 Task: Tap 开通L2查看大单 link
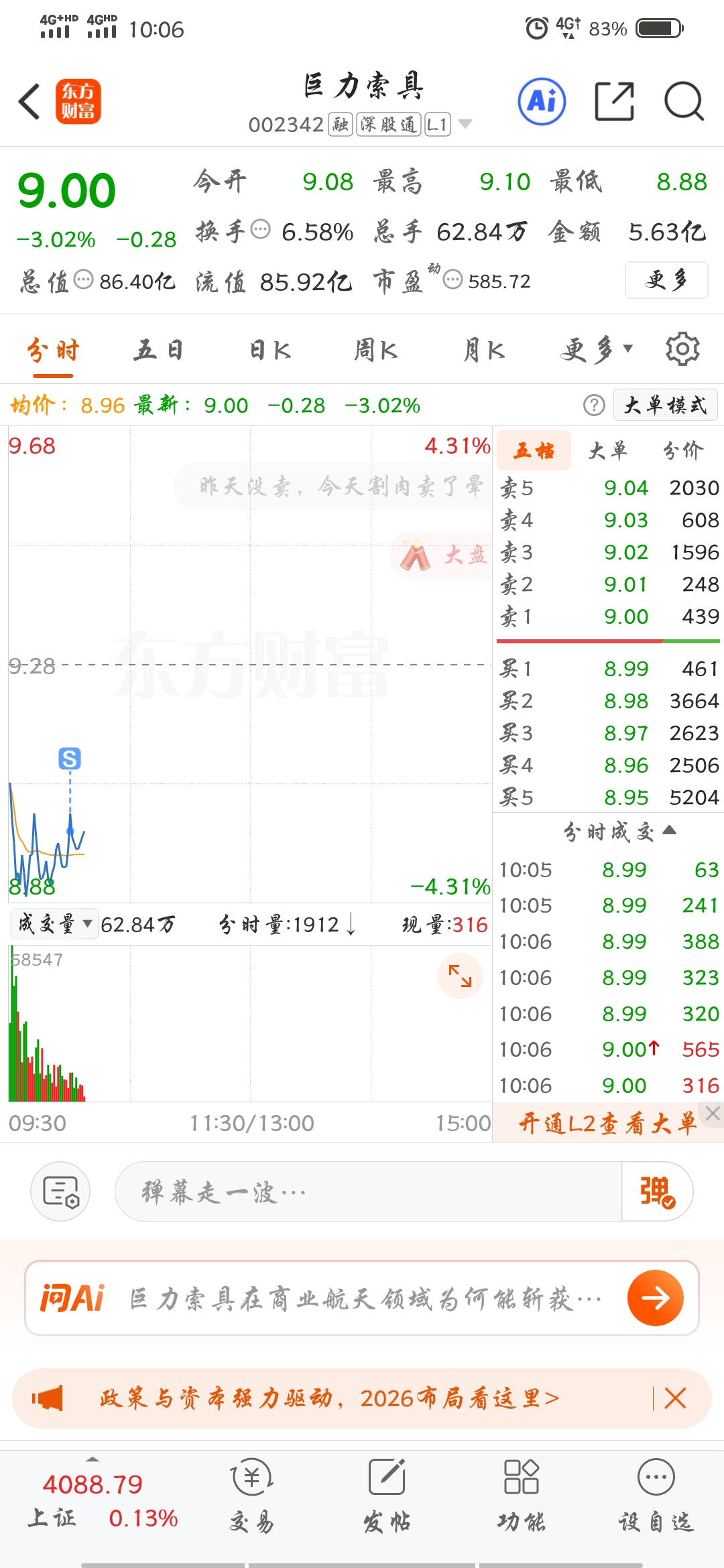(607, 1123)
